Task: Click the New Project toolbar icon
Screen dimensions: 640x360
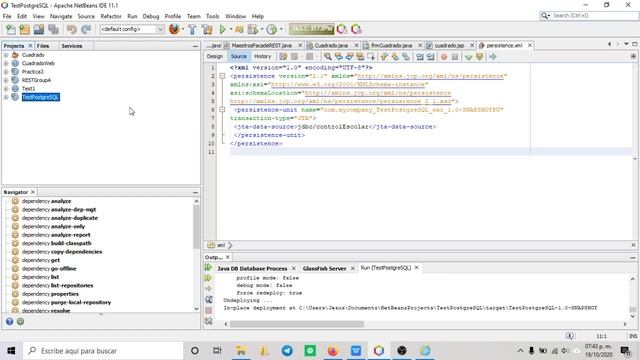Action: coord(24,29)
